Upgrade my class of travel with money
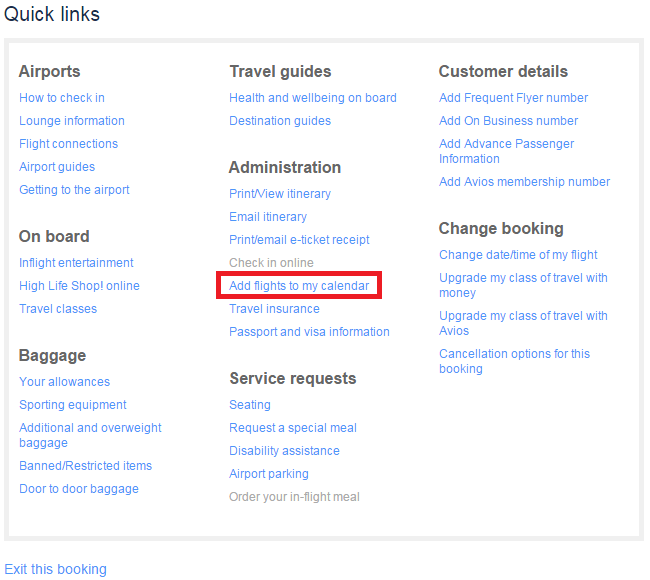 click(x=523, y=285)
